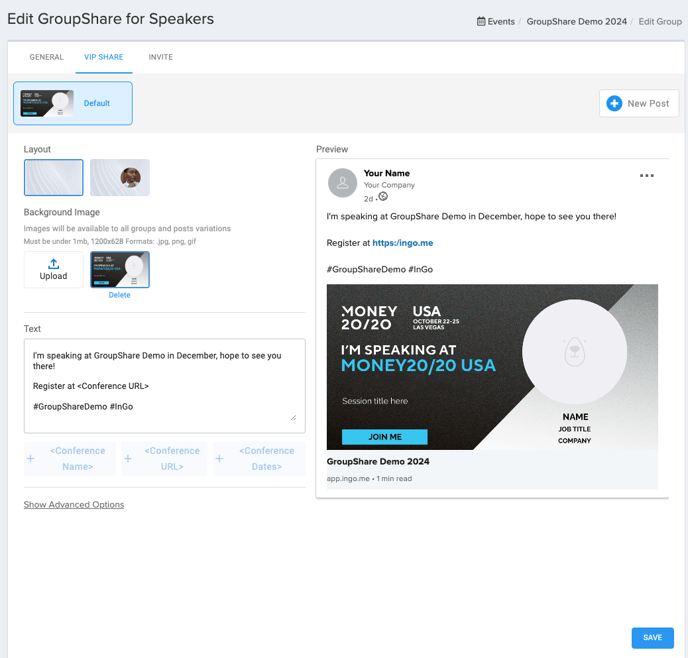The image size is (688, 658).
Task: Click the blue Save button
Action: [652, 637]
